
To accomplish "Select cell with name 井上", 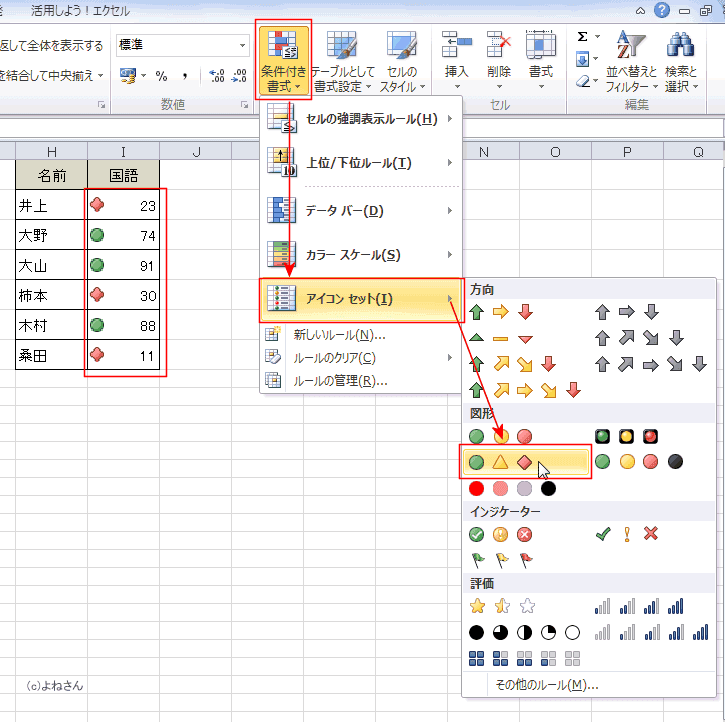I will tap(51, 205).
